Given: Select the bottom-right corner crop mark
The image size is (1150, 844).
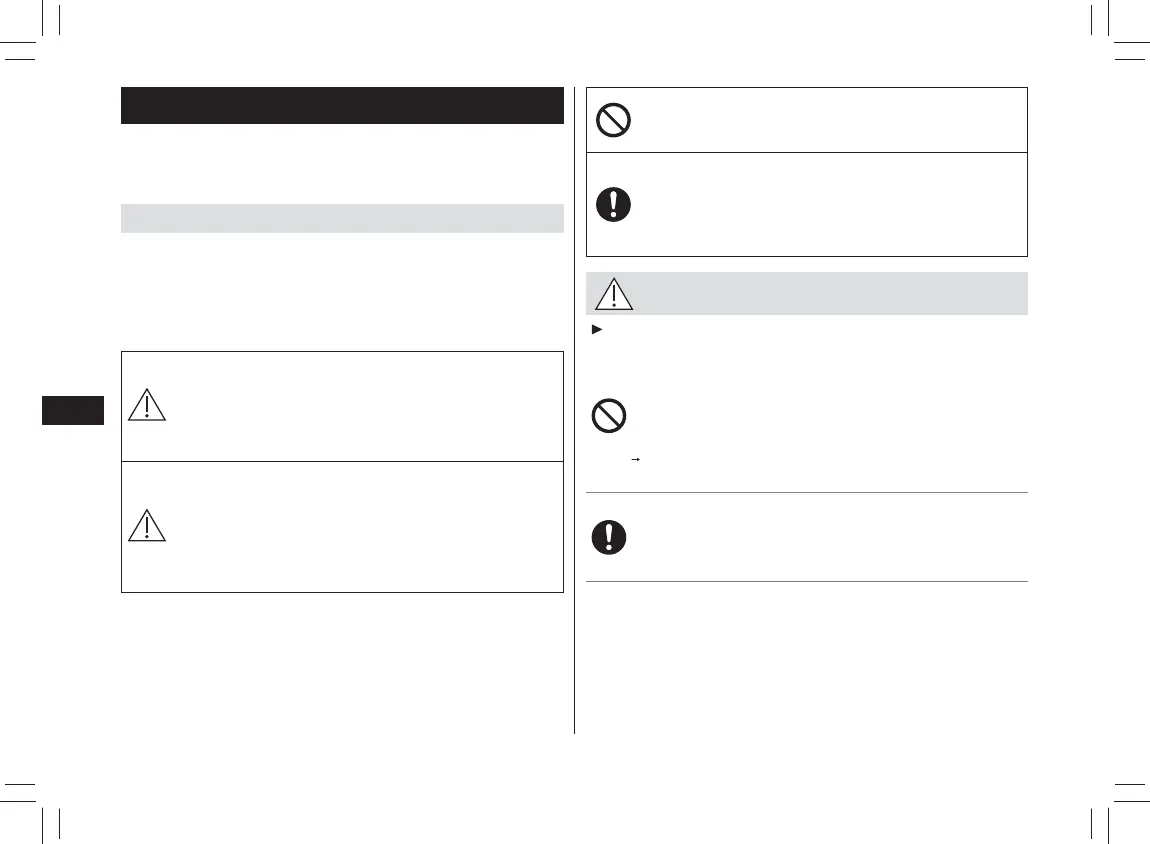Looking at the screenshot, I should coord(1108,800).
